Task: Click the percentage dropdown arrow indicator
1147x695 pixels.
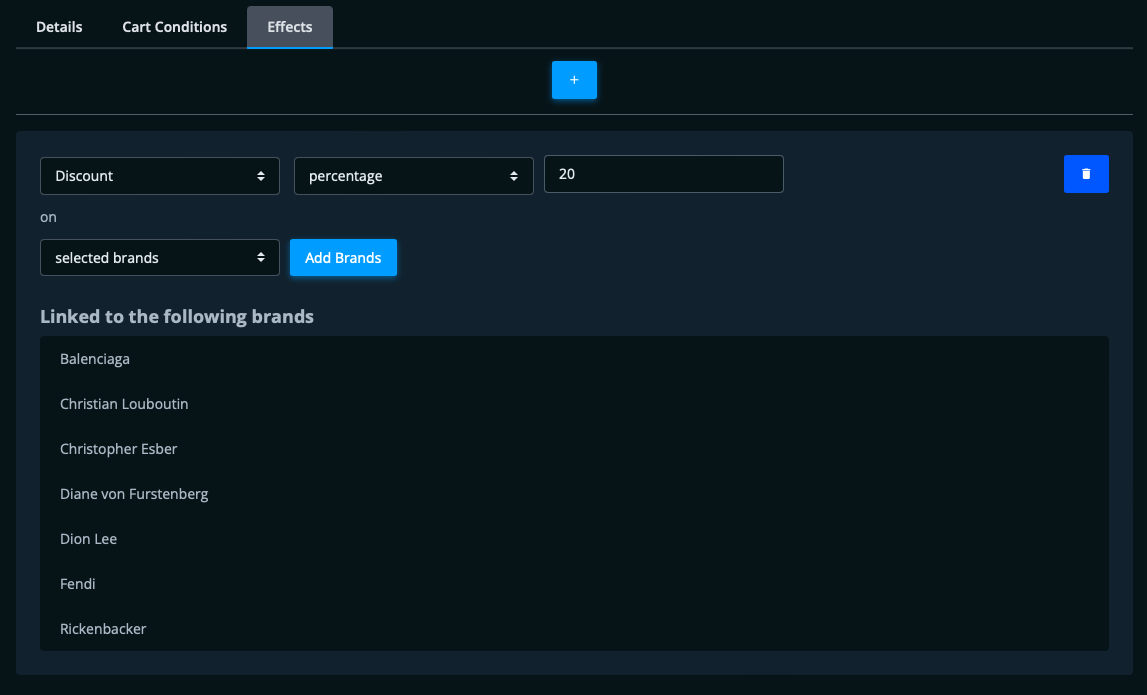Action: [x=514, y=176]
